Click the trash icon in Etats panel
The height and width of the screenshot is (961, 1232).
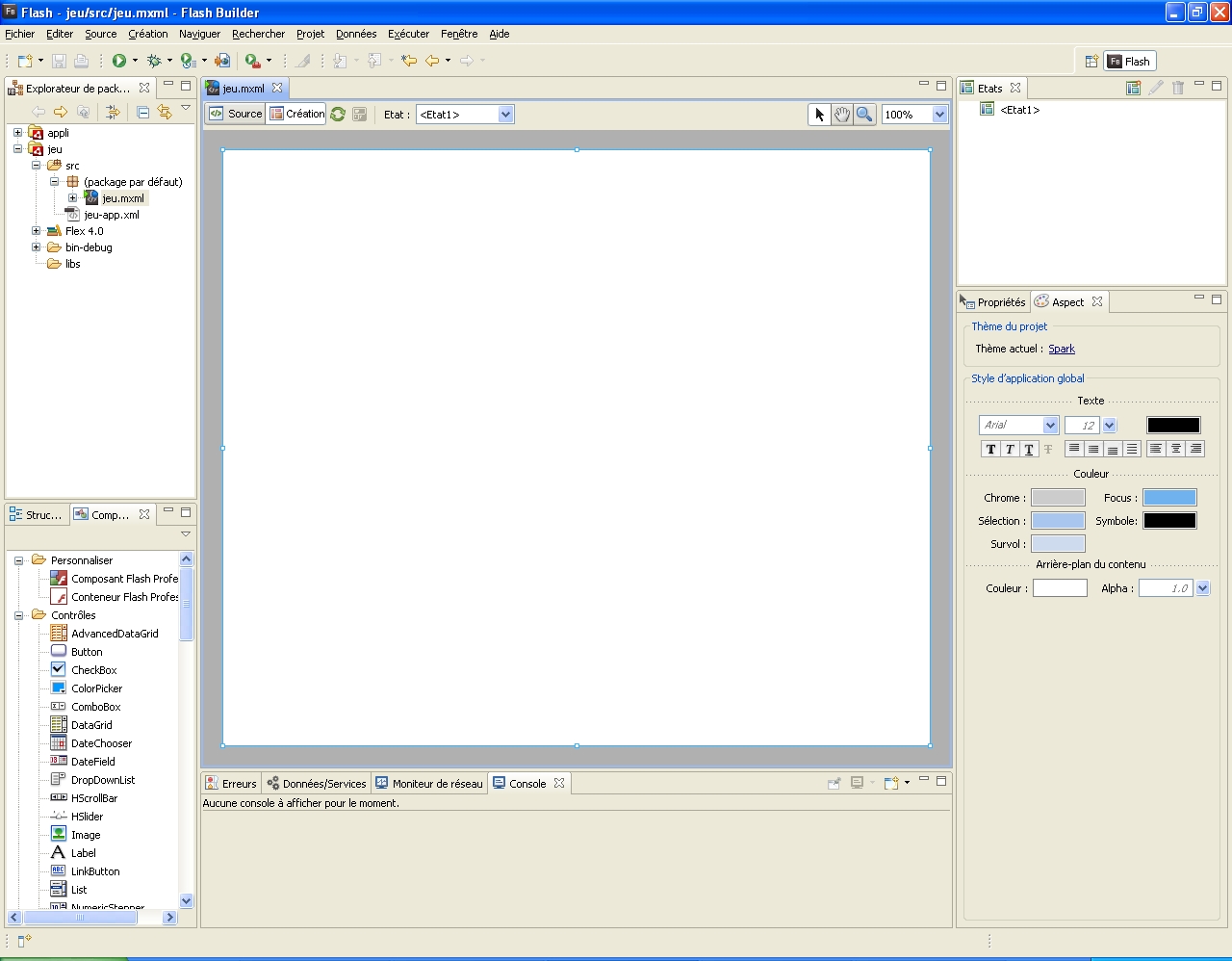tap(1178, 88)
